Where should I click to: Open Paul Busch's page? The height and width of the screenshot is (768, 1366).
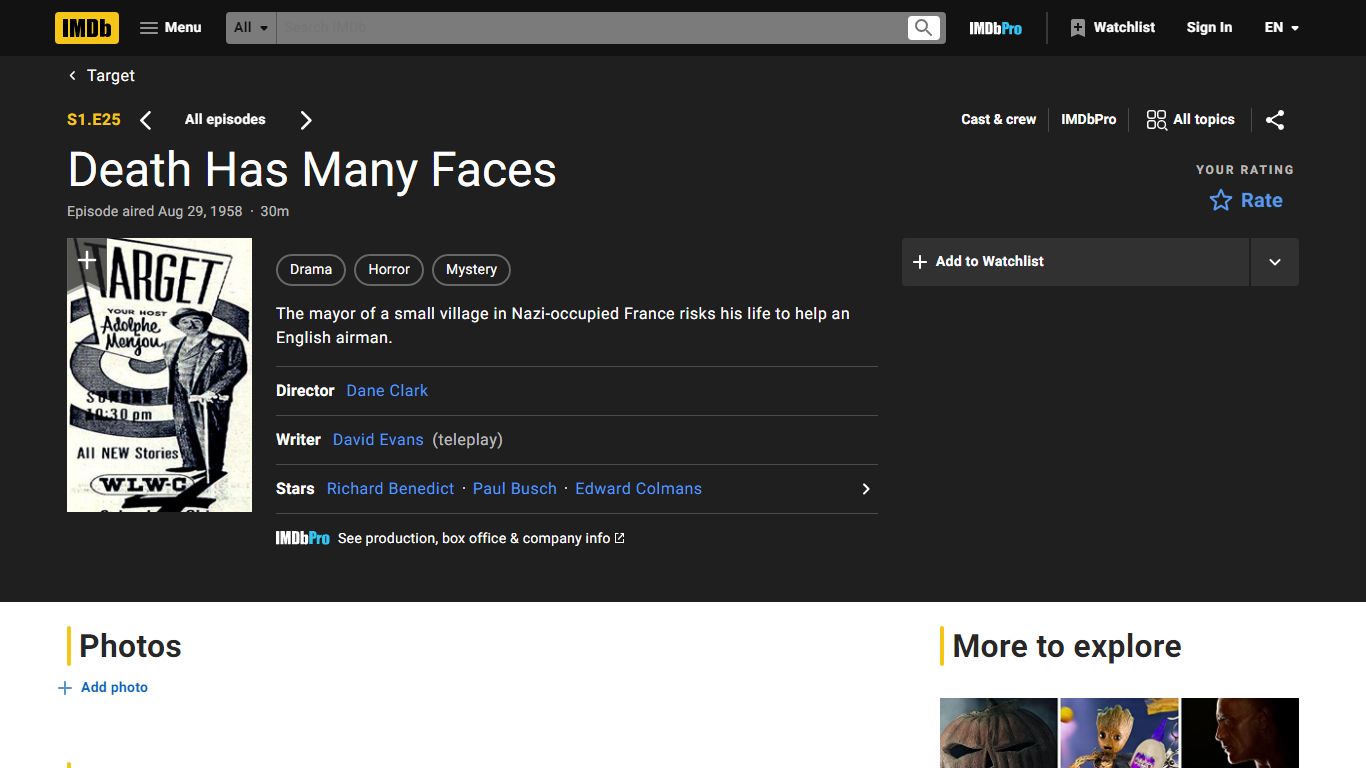pyautogui.click(x=515, y=489)
